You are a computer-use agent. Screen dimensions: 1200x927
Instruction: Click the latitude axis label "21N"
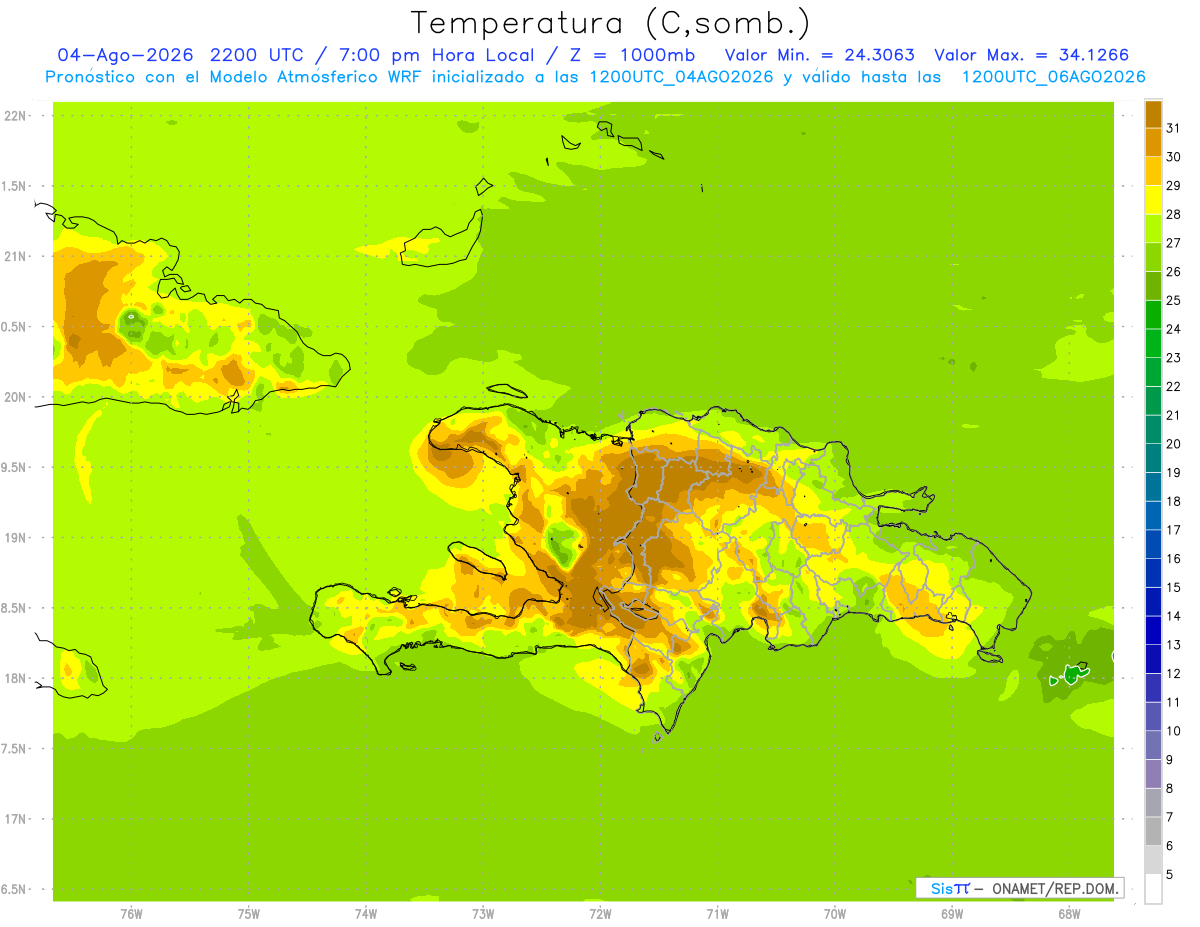pyautogui.click(x=15, y=256)
